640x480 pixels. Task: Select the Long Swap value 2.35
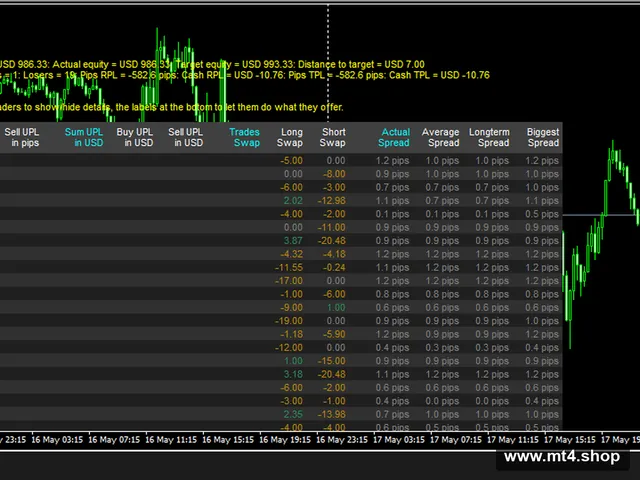(293, 414)
